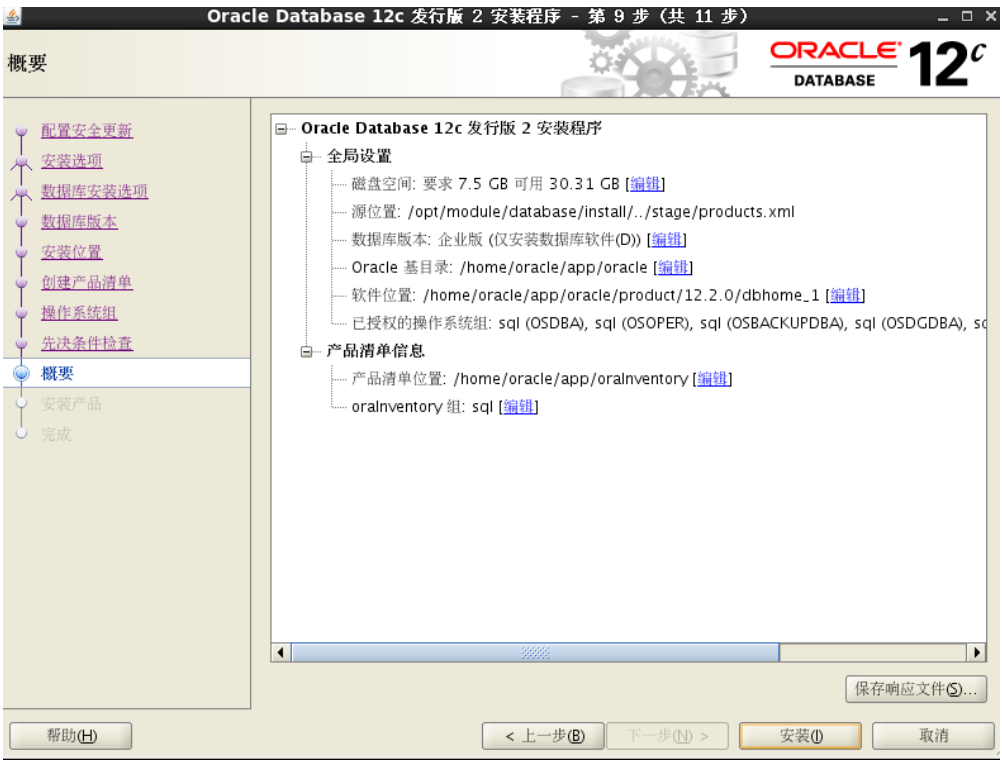Go to 创建产品清单 step in sidebar
The height and width of the screenshot is (761, 1002).
(x=87, y=282)
